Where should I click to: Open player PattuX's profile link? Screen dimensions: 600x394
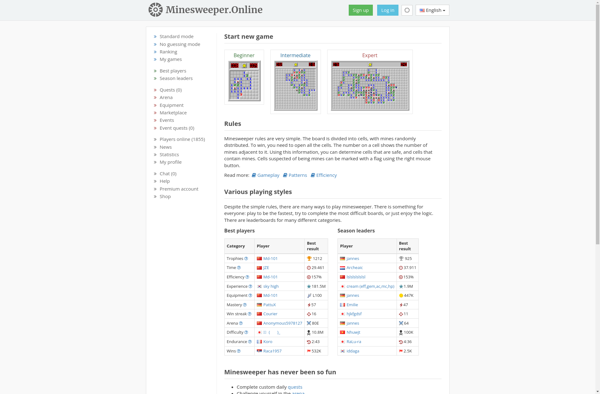tap(269, 305)
